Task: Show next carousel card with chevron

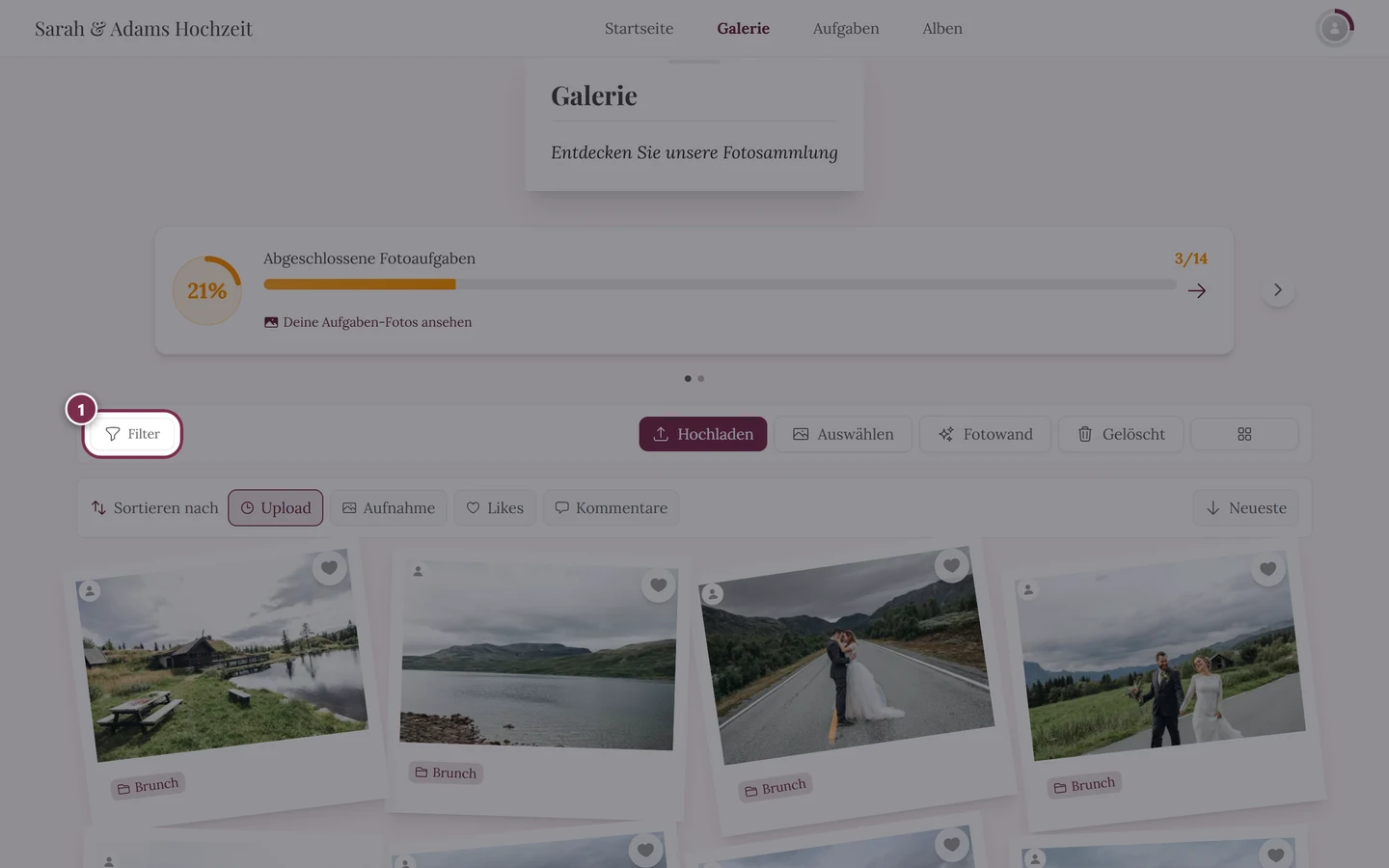Action: [x=1277, y=290]
